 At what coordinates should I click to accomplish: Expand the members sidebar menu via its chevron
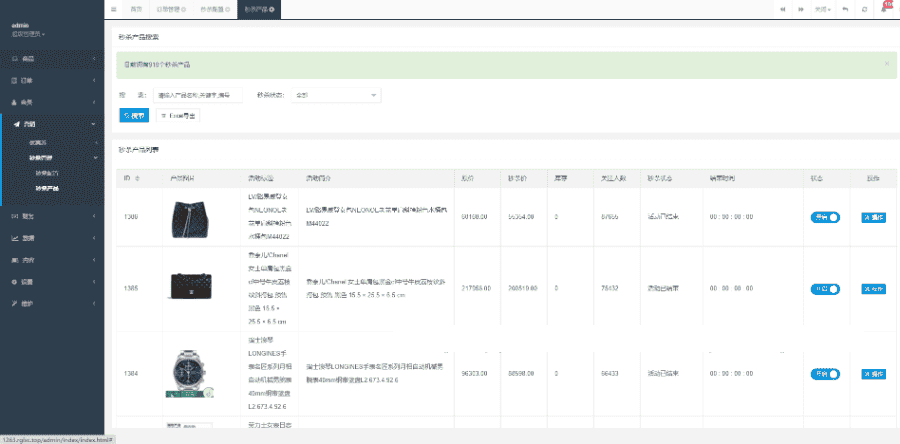point(94,102)
